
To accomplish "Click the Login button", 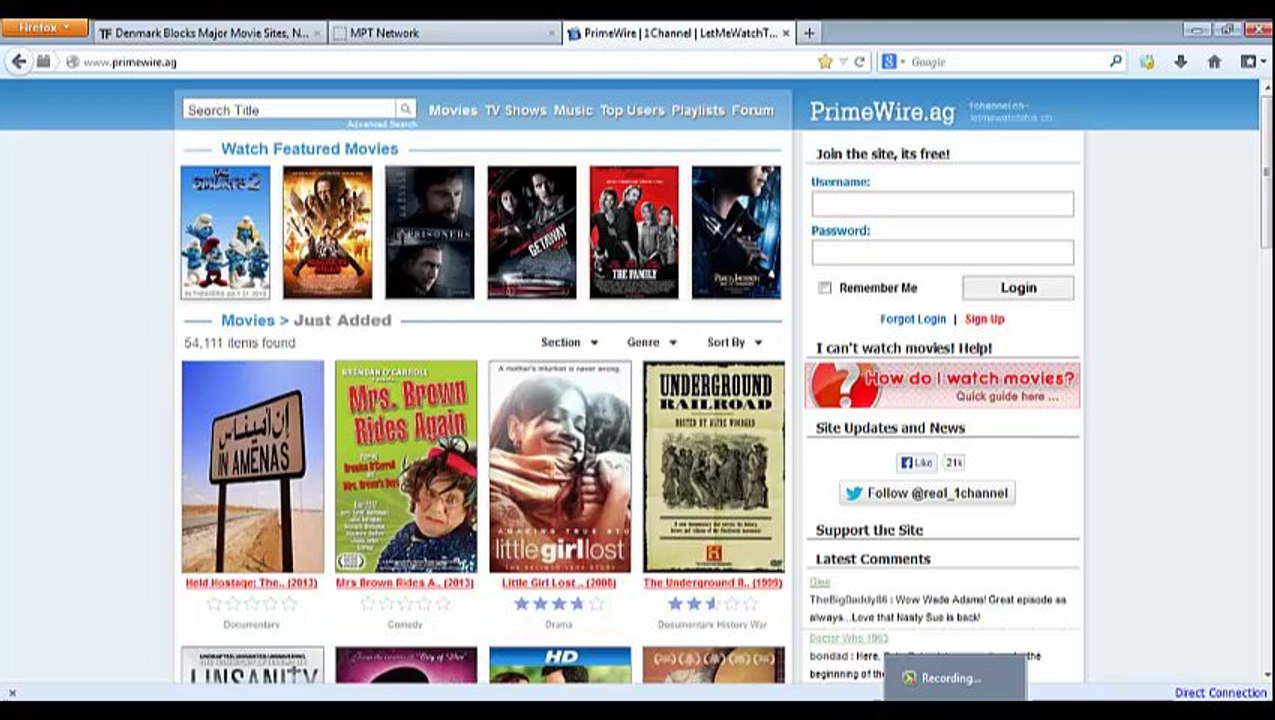I will tap(1018, 288).
